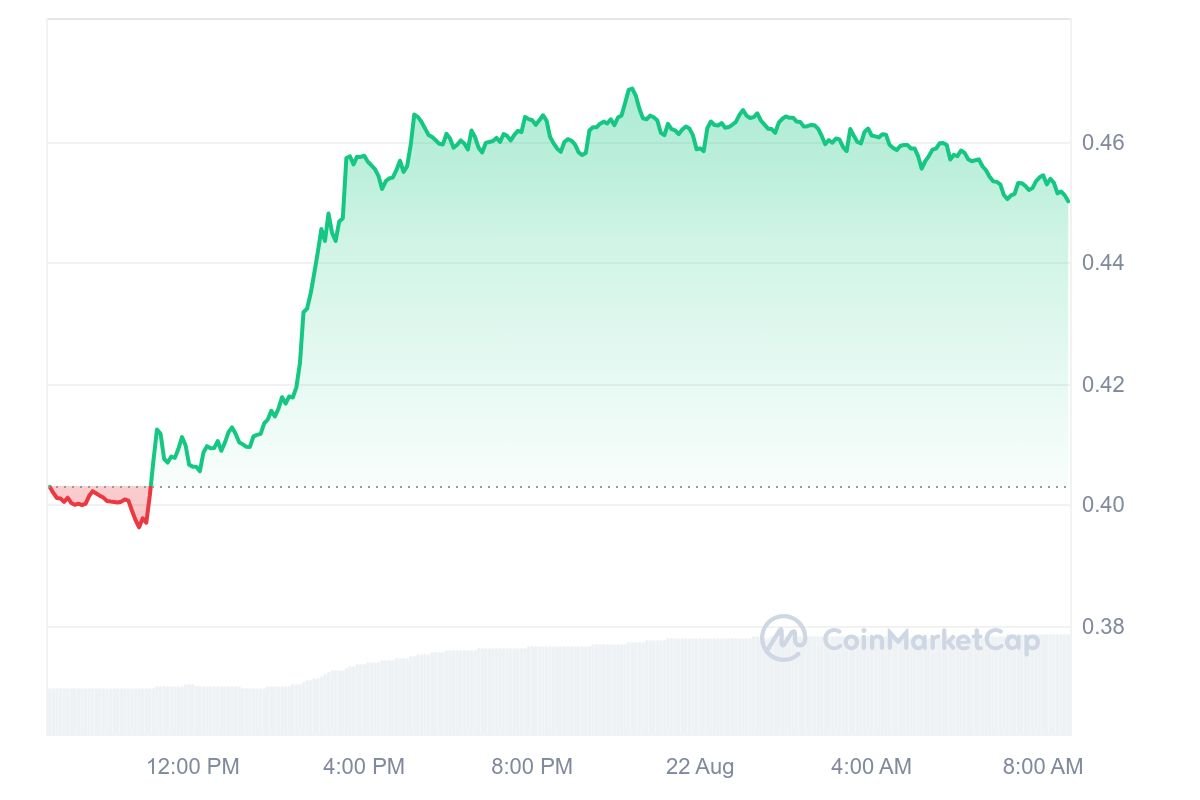
Task: Click the 8:00 AM time label
Action: pyautogui.click(x=1042, y=767)
